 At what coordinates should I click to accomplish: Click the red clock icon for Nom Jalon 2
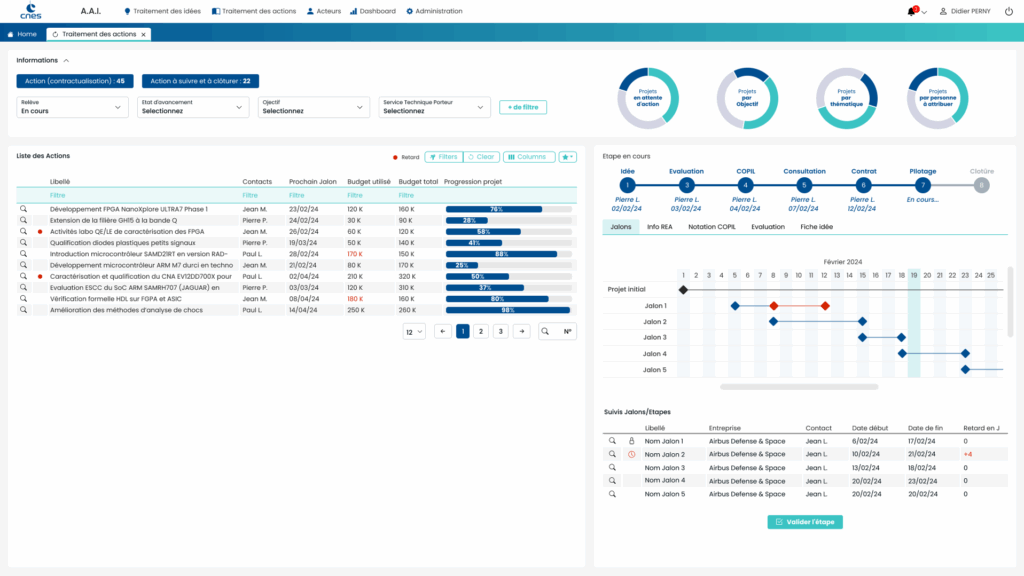[631, 454]
